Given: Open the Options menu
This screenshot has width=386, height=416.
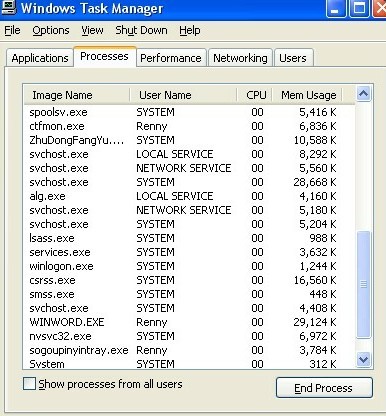Looking at the screenshot, I should (51, 30).
